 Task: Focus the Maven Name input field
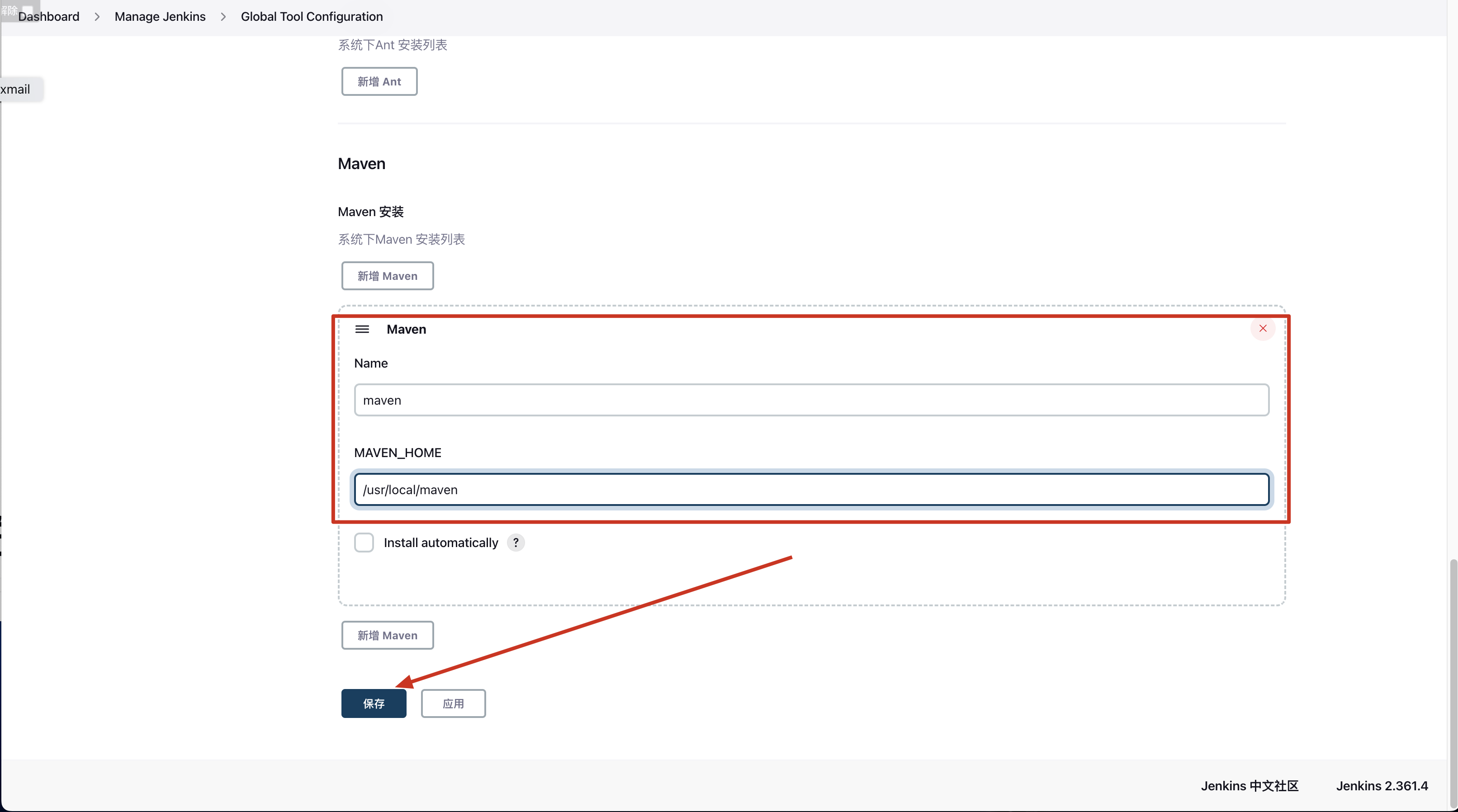[812, 400]
